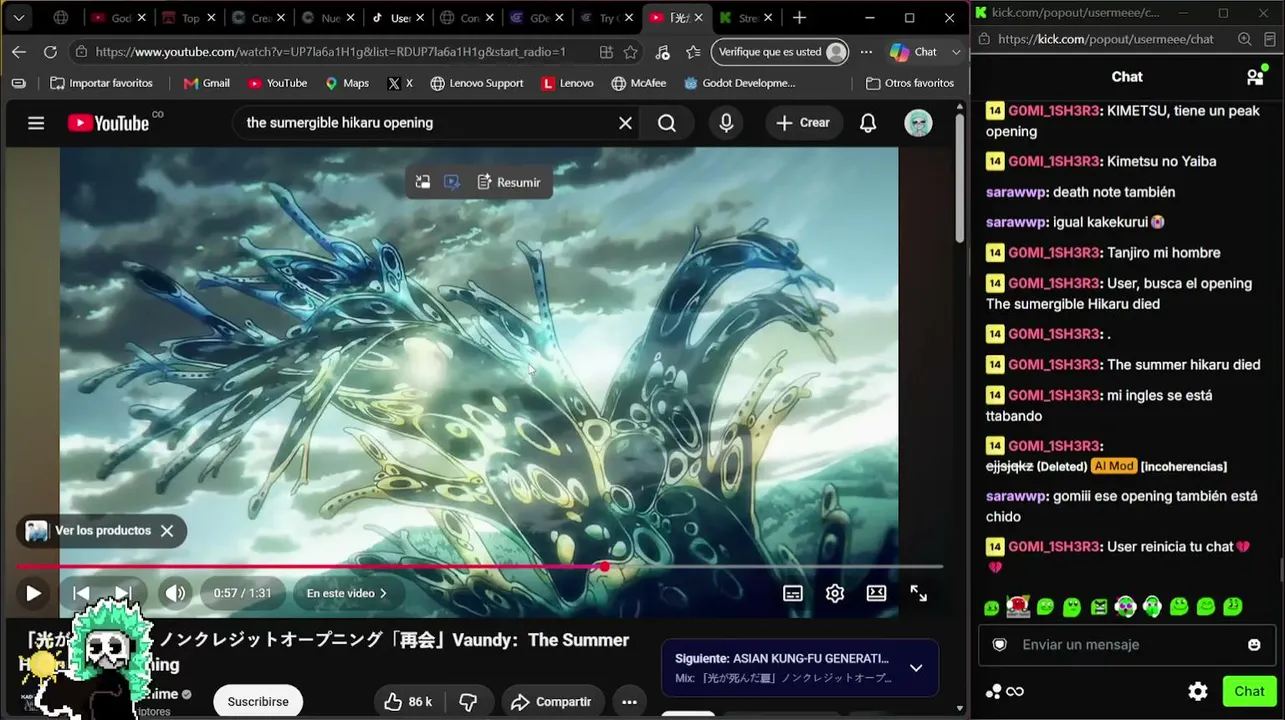Open YouTube notifications bell
Screen dimensions: 1285x720
click(868, 123)
